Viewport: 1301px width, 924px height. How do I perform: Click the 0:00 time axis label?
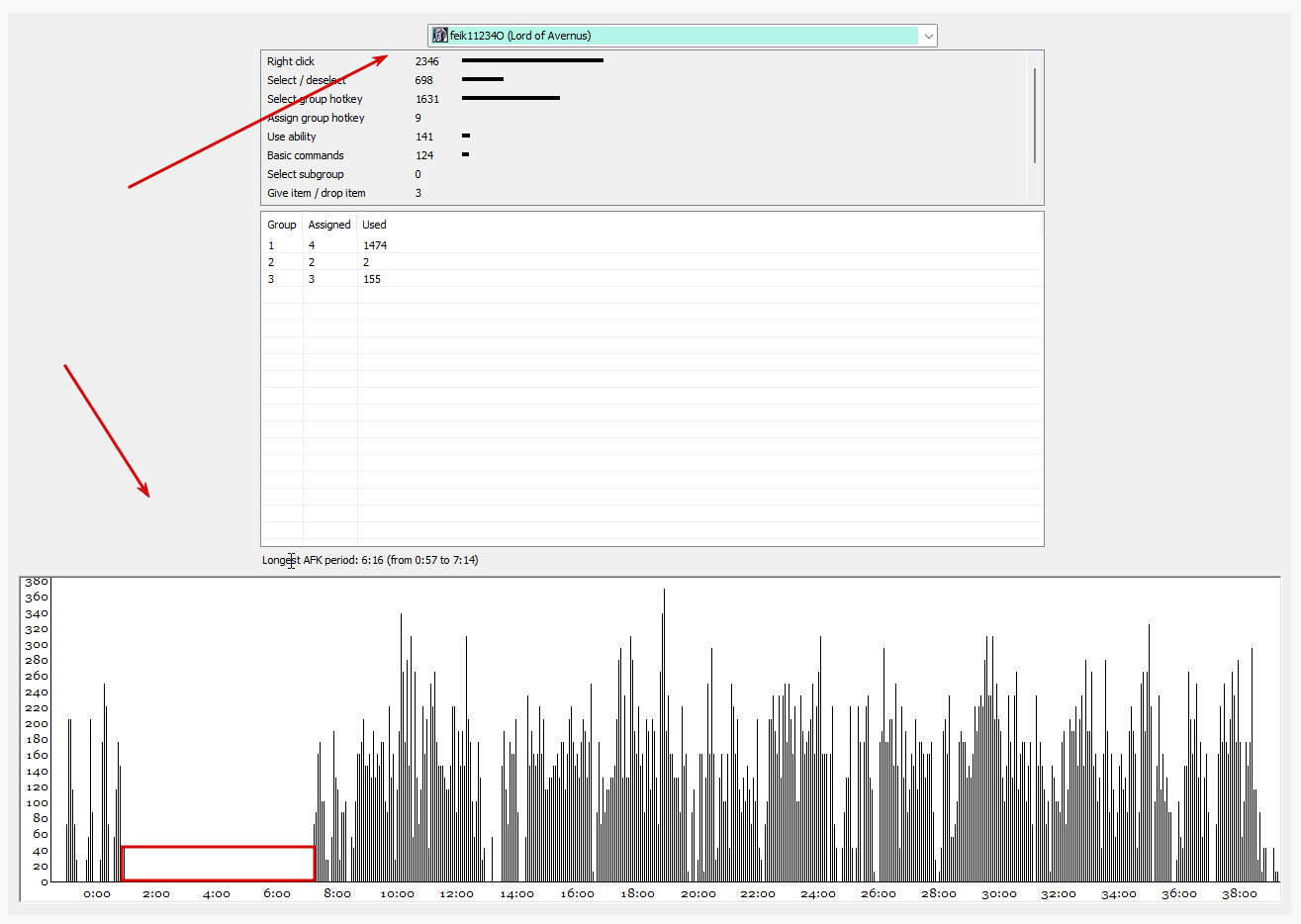pos(97,894)
